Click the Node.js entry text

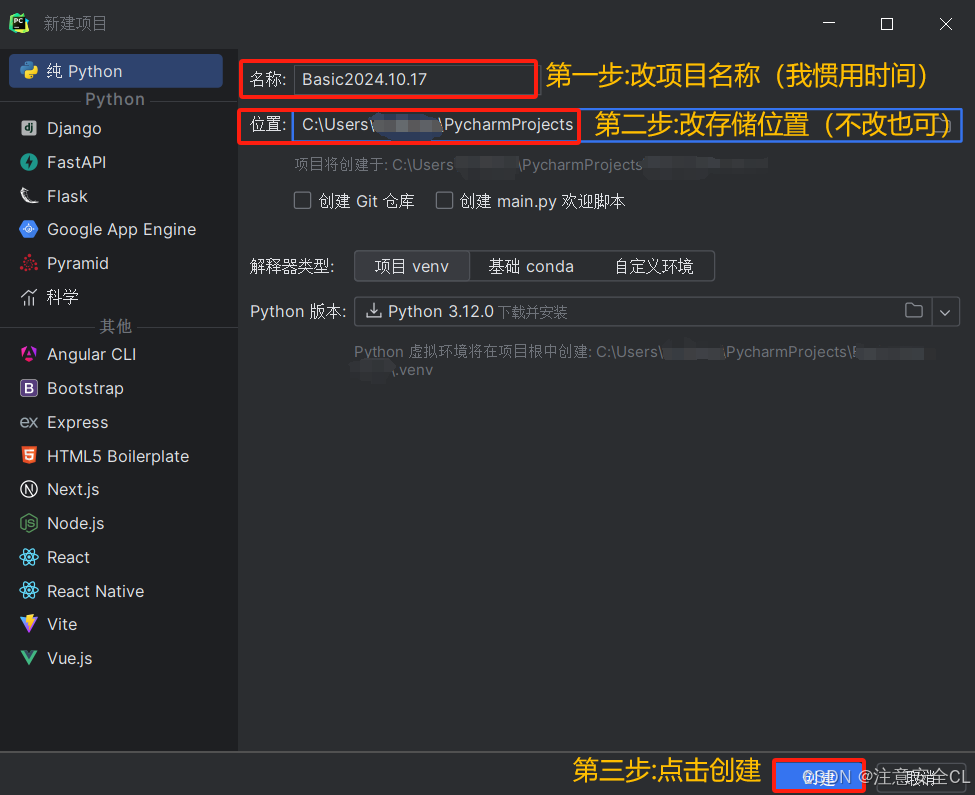[x=76, y=523]
